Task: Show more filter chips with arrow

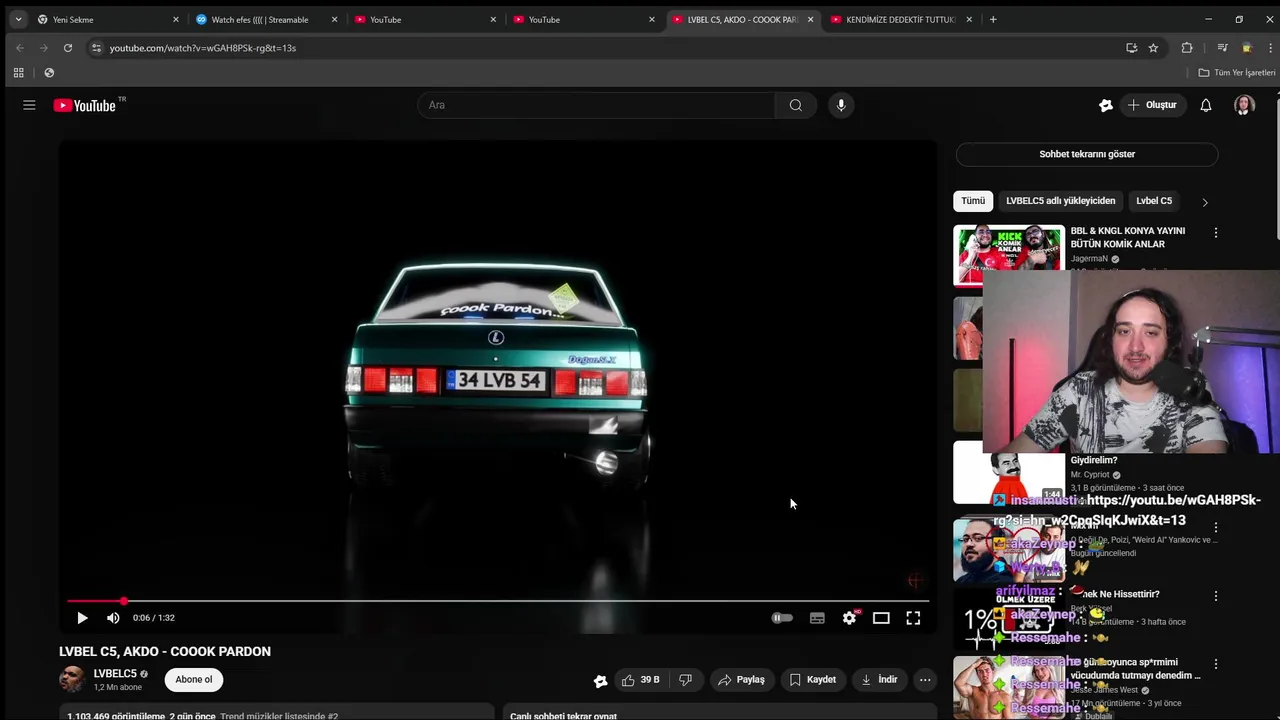Action: [x=1205, y=202]
